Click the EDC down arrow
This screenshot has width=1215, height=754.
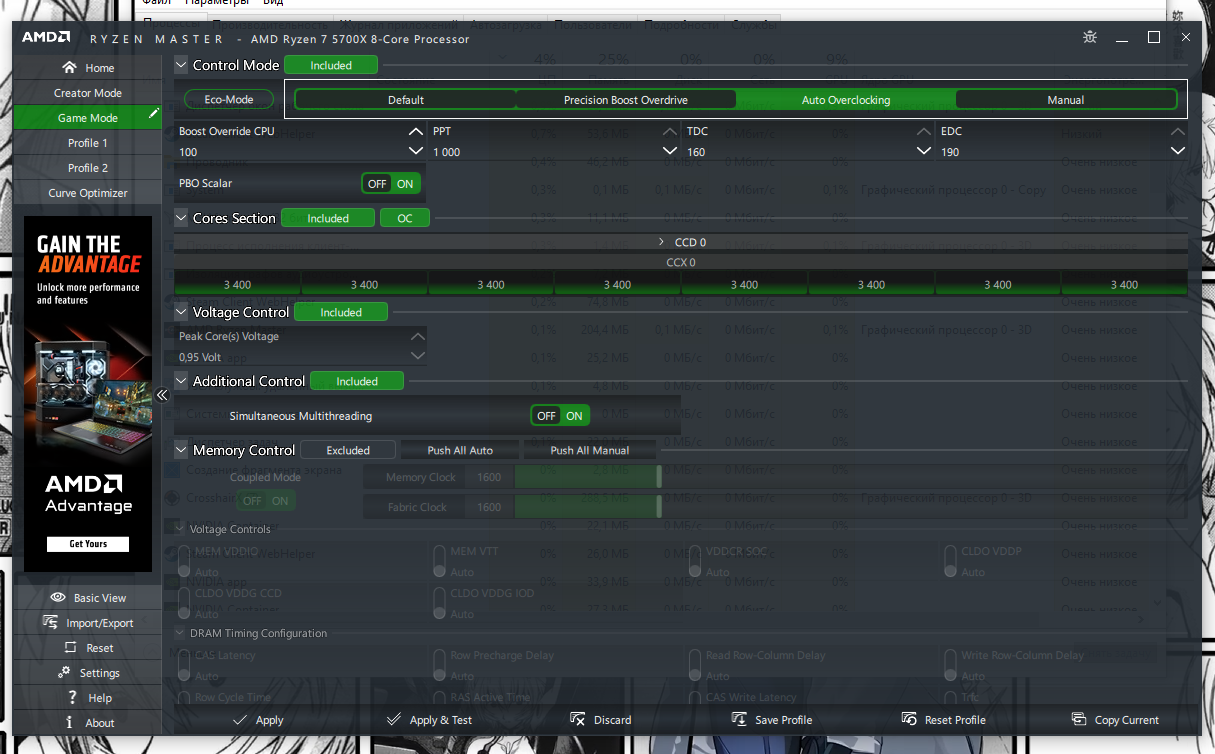coord(1178,151)
